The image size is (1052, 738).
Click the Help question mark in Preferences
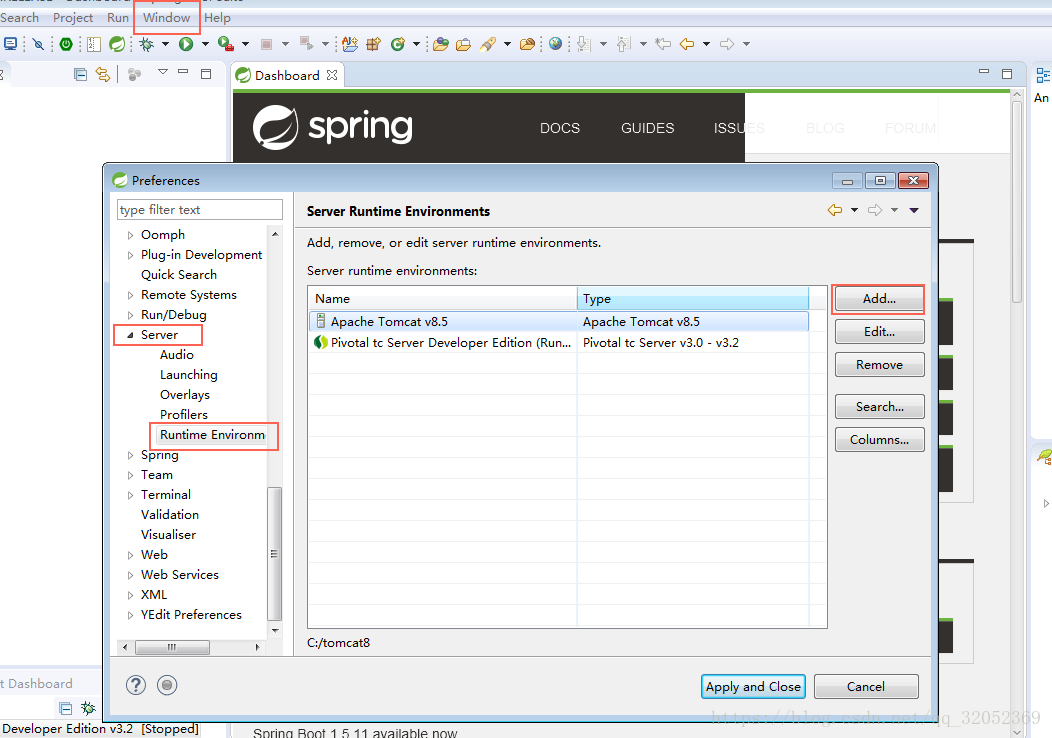coord(136,685)
